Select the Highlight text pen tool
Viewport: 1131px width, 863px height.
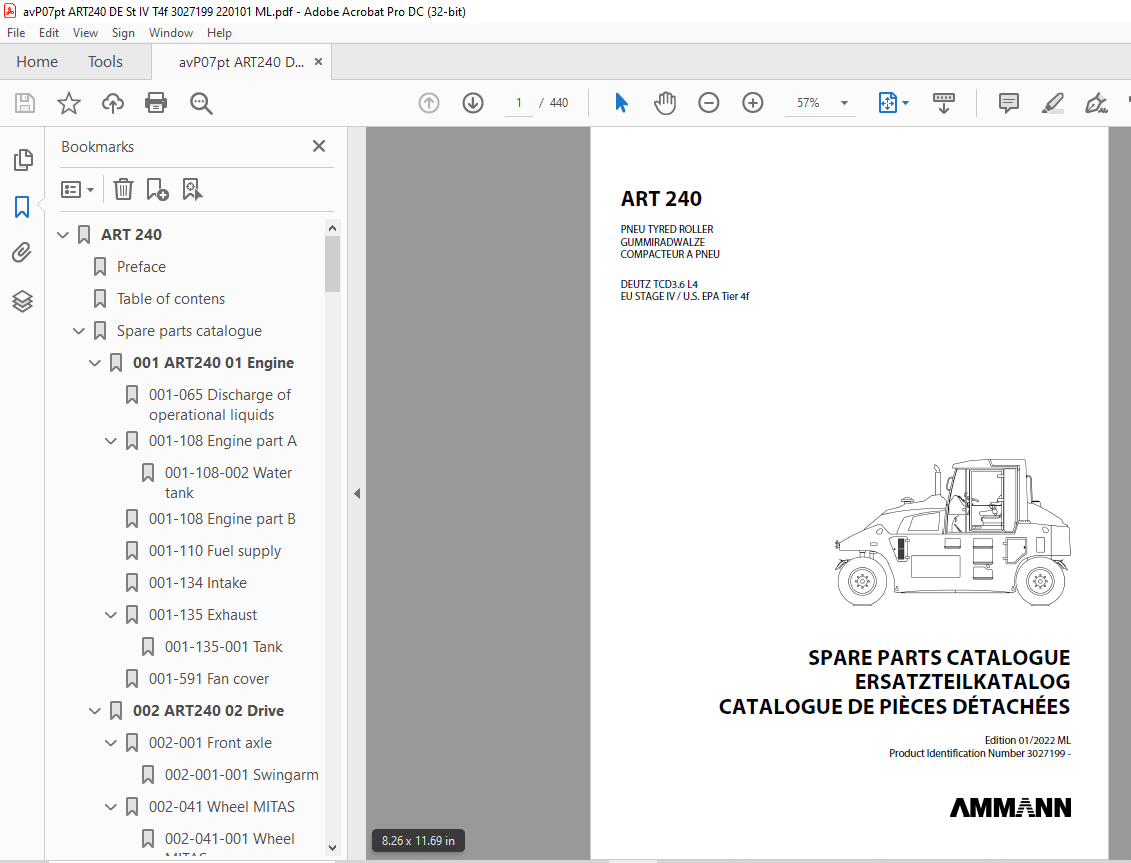[1053, 103]
